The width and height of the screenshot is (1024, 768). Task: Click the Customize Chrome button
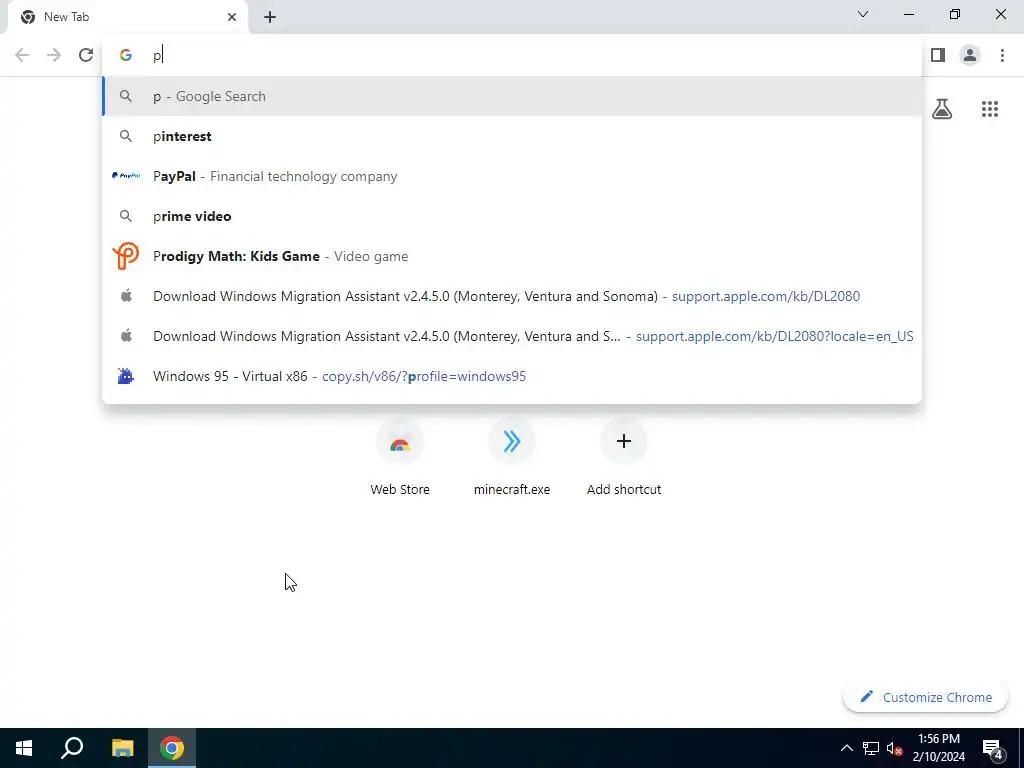point(925,697)
